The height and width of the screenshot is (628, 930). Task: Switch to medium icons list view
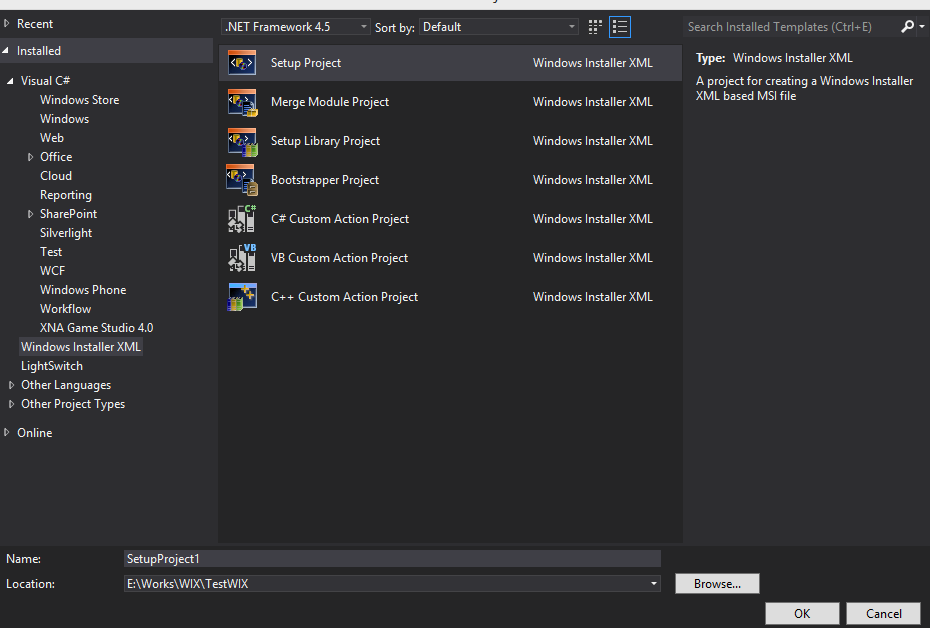pos(620,27)
